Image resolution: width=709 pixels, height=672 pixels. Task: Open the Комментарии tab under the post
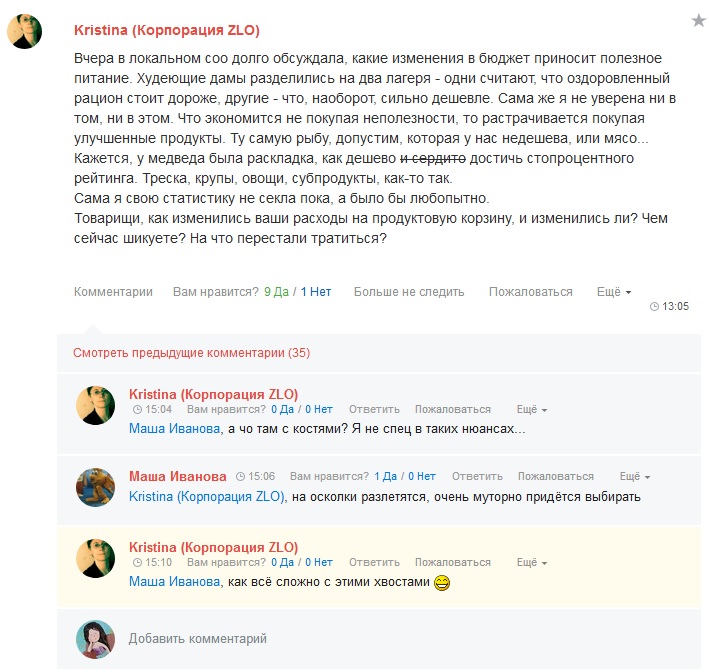pyautogui.click(x=113, y=292)
